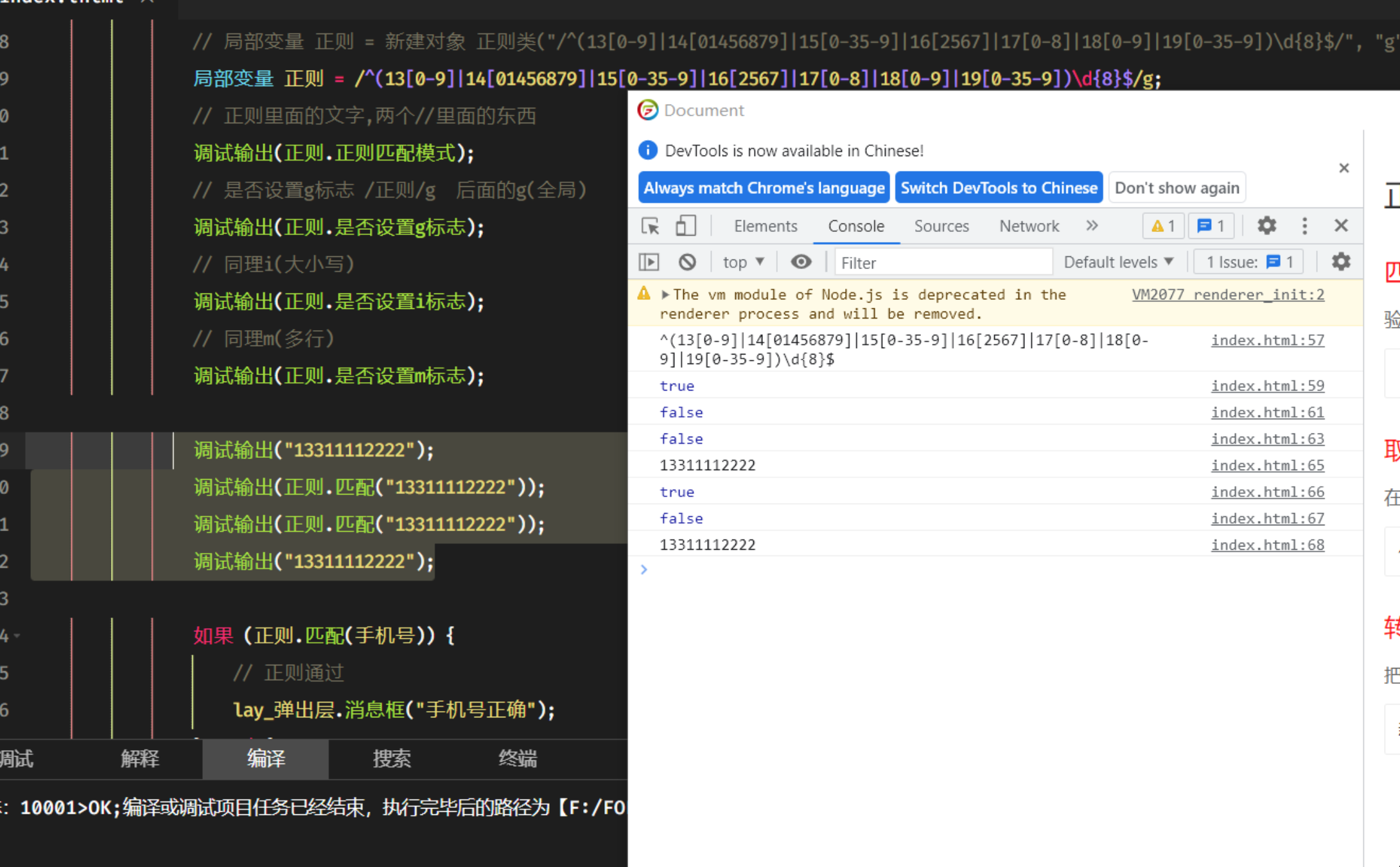Viewport: 1400px width, 867px height.
Task: Open the top context dropdown
Action: click(x=743, y=262)
